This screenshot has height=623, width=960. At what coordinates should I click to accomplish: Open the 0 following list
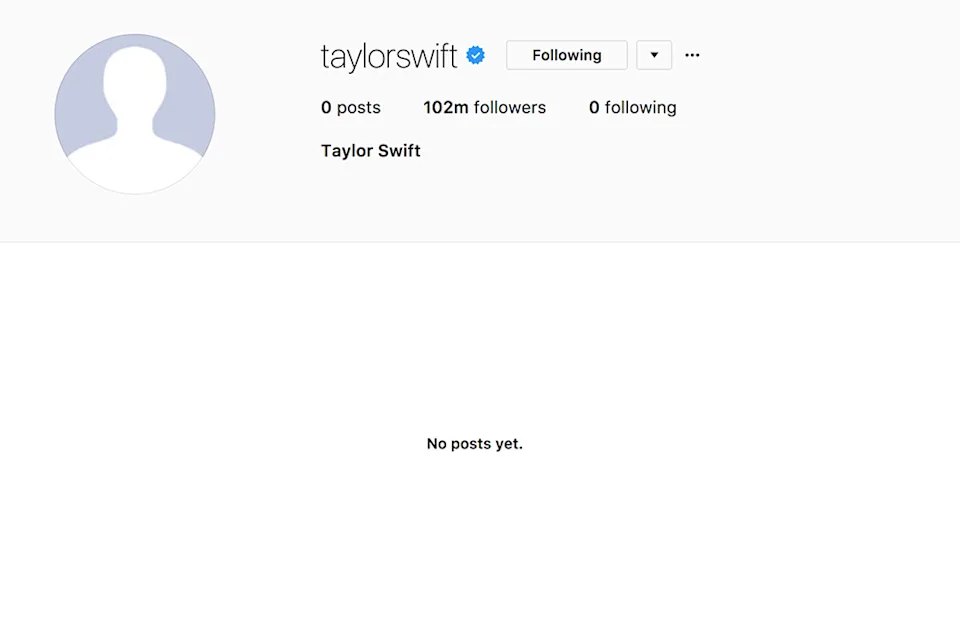pyautogui.click(x=632, y=108)
